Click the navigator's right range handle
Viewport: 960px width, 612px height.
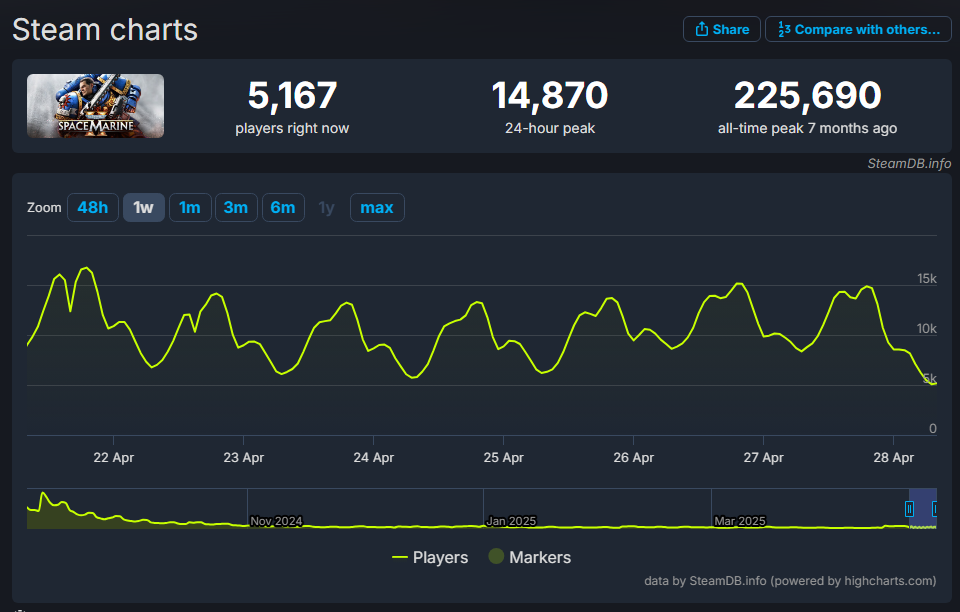pos(934,509)
